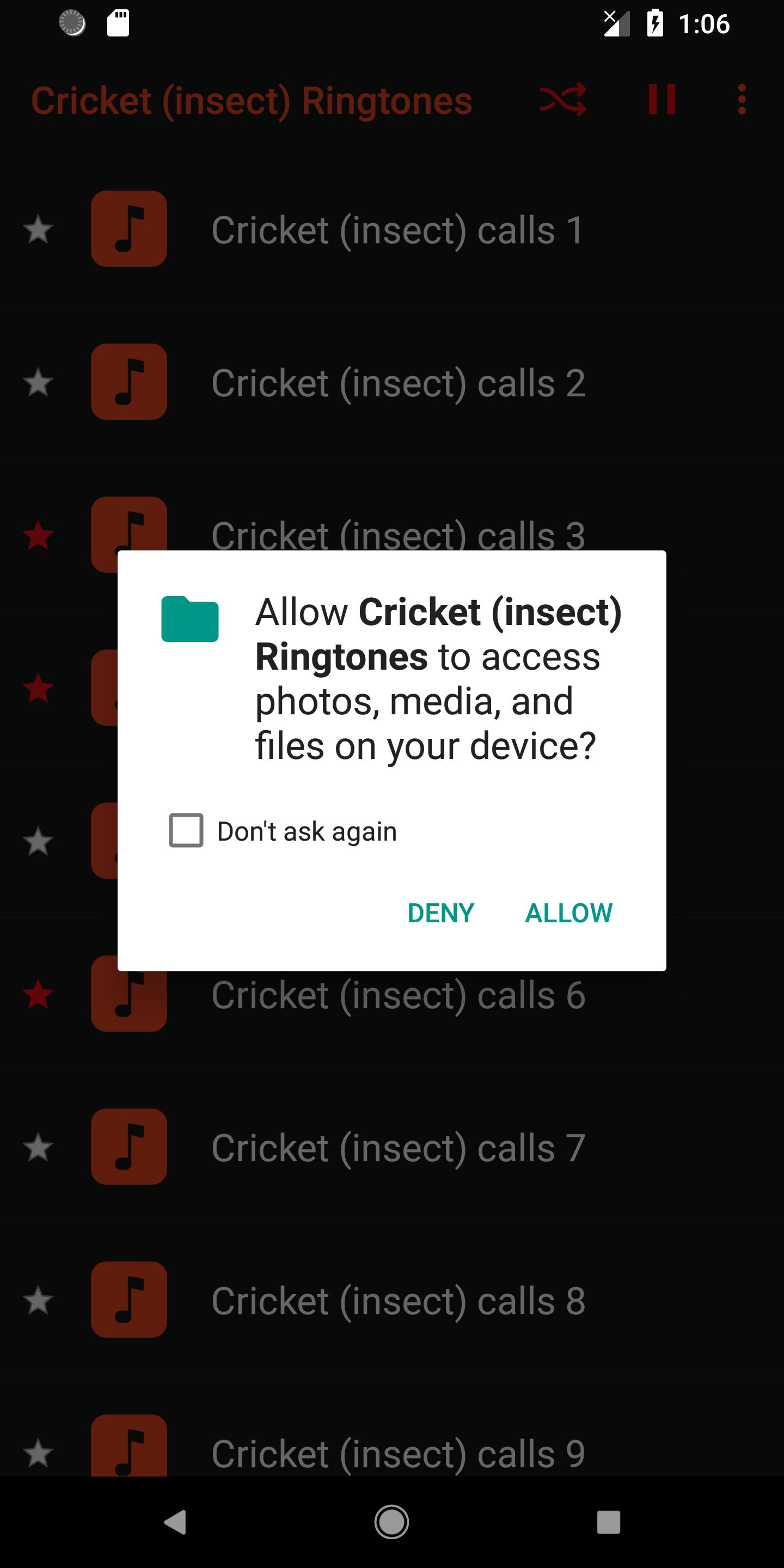Tap music note icon for calls 2
Image resolution: width=784 pixels, height=1568 pixels.
129,382
